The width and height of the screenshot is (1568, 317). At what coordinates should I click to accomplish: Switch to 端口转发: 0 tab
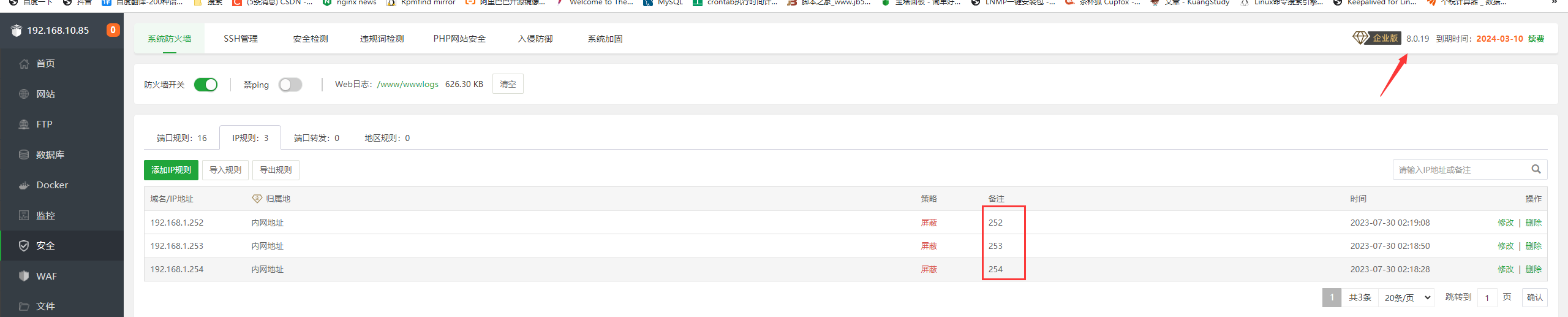317,138
